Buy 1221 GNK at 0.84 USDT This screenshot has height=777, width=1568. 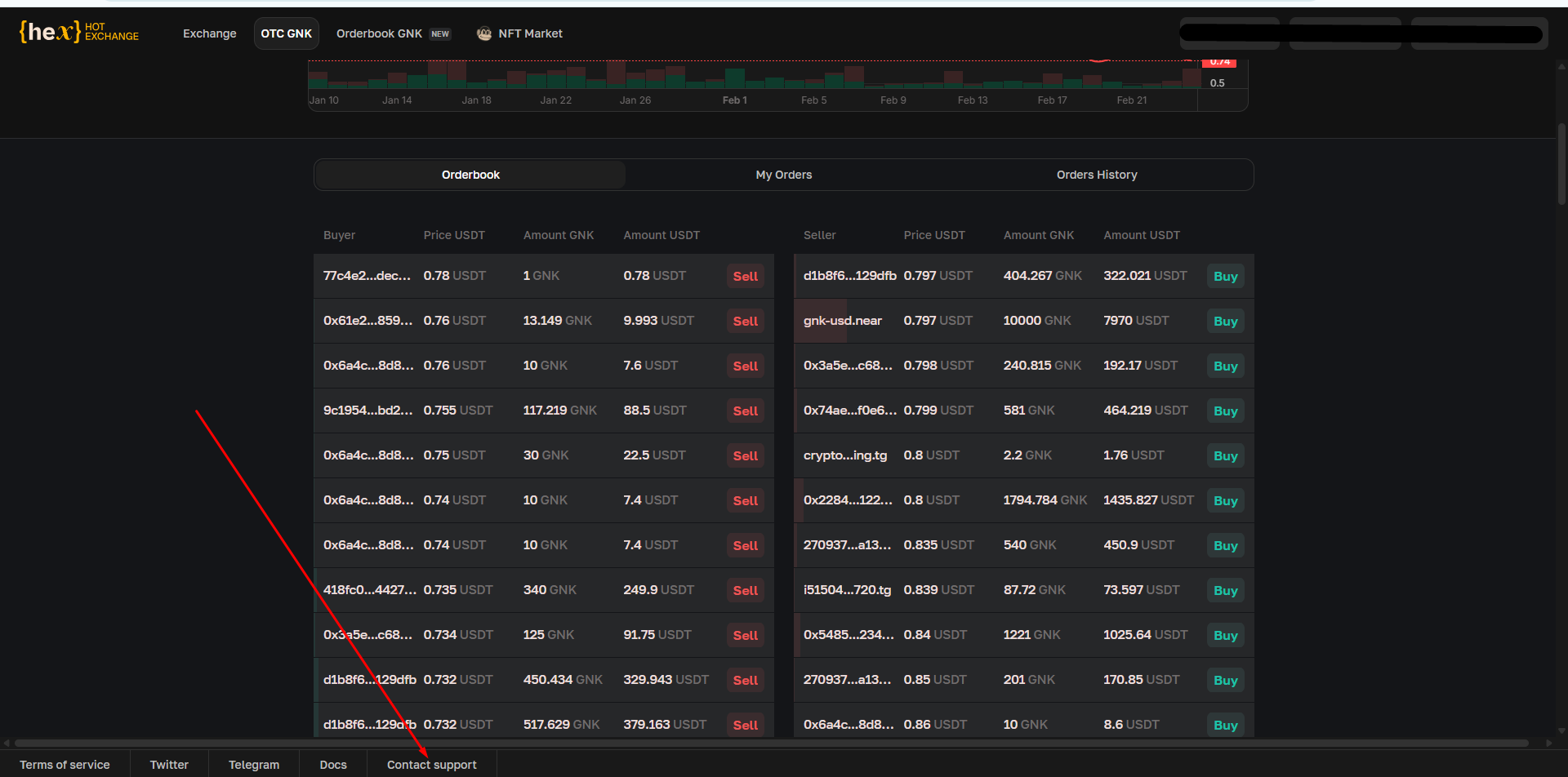click(x=1225, y=636)
